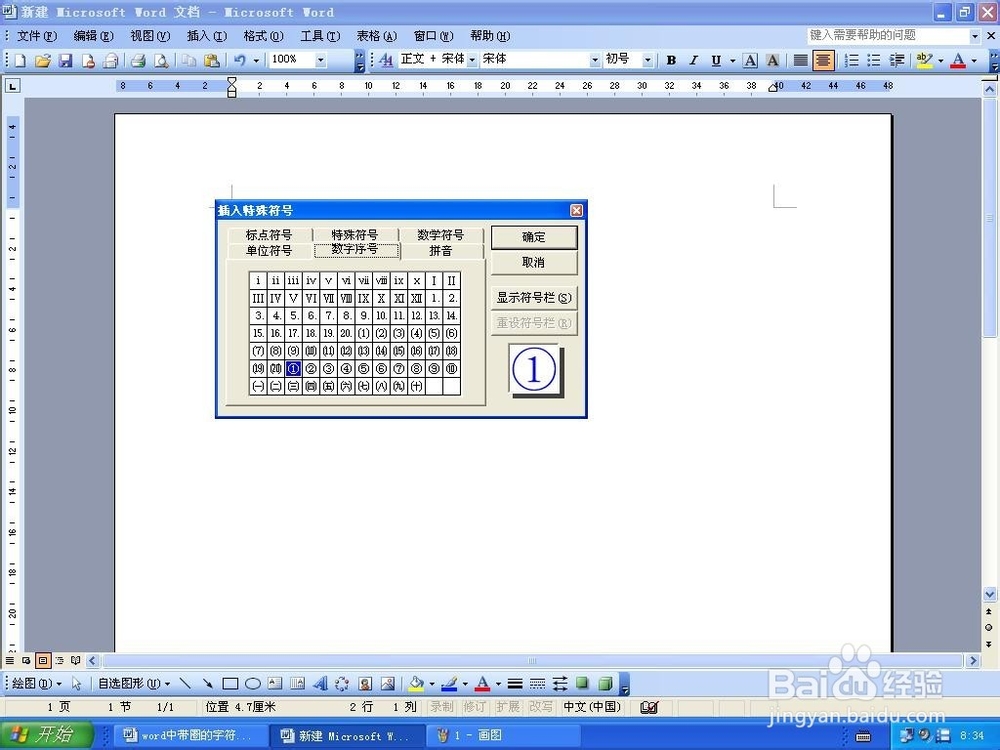Click the Paste clipboard icon
This screenshot has width=1000, height=750.
pos(211,61)
